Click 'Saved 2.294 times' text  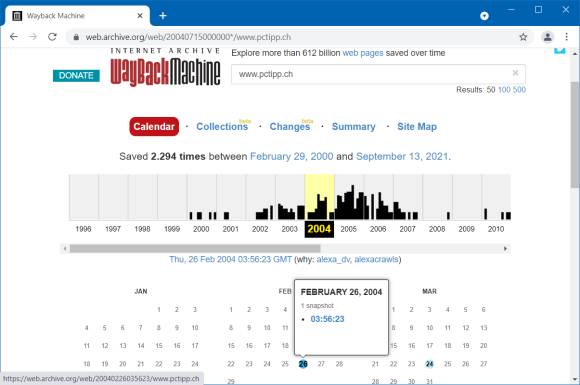point(162,156)
